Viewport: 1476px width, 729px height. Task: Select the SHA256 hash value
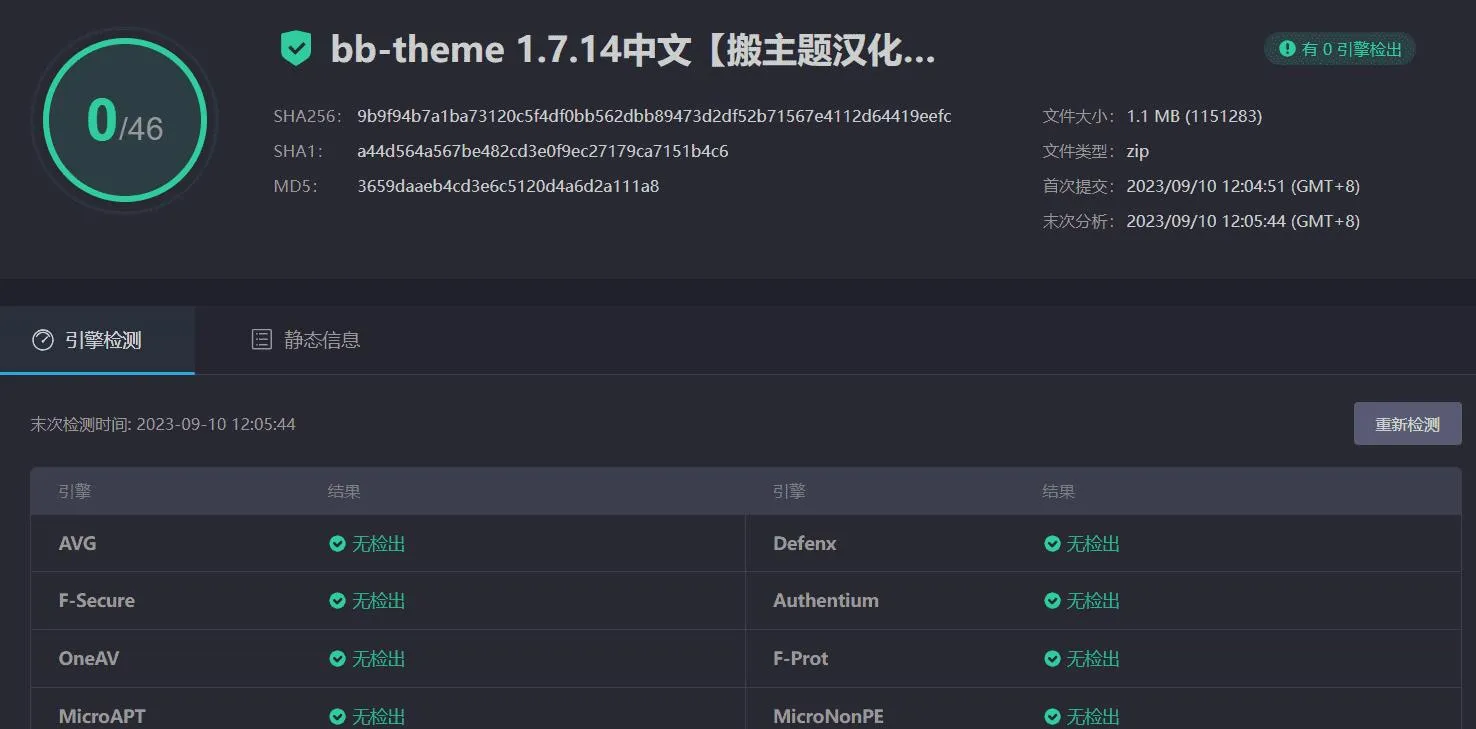tap(654, 116)
